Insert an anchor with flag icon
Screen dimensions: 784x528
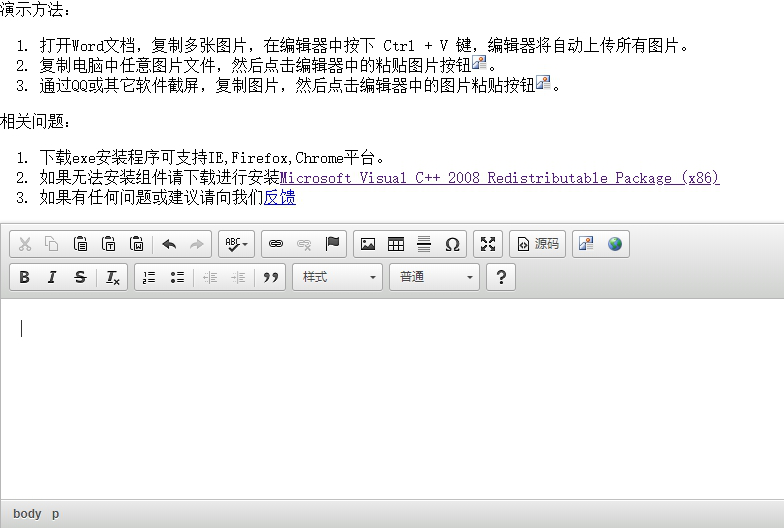click(332, 244)
